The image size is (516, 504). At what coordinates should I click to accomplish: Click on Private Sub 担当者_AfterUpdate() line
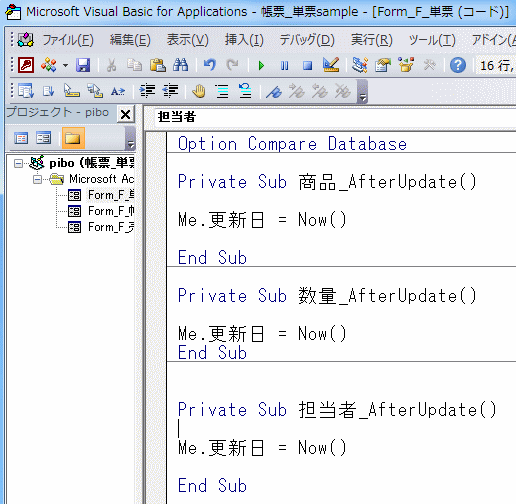[x=337, y=410]
